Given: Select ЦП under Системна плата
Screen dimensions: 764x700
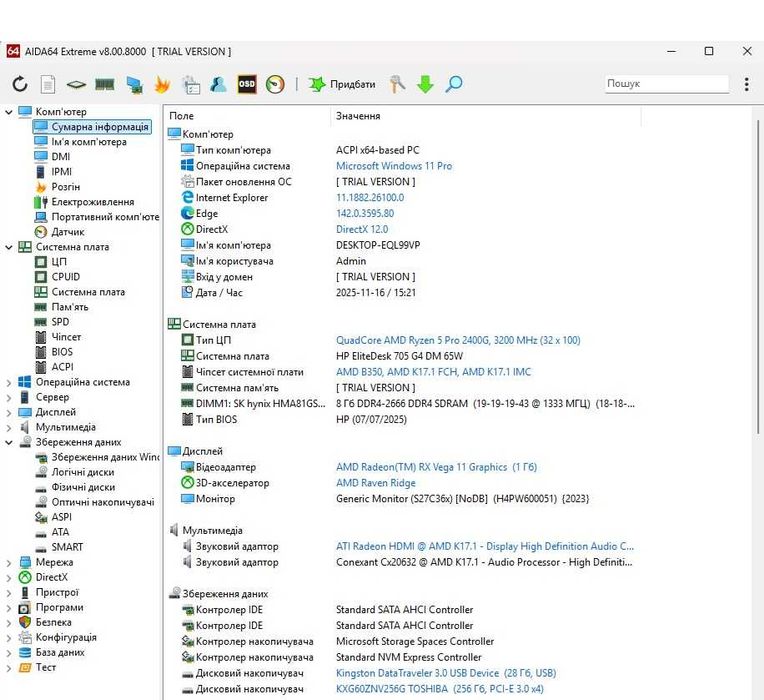Looking at the screenshot, I should pyautogui.click(x=51, y=262).
